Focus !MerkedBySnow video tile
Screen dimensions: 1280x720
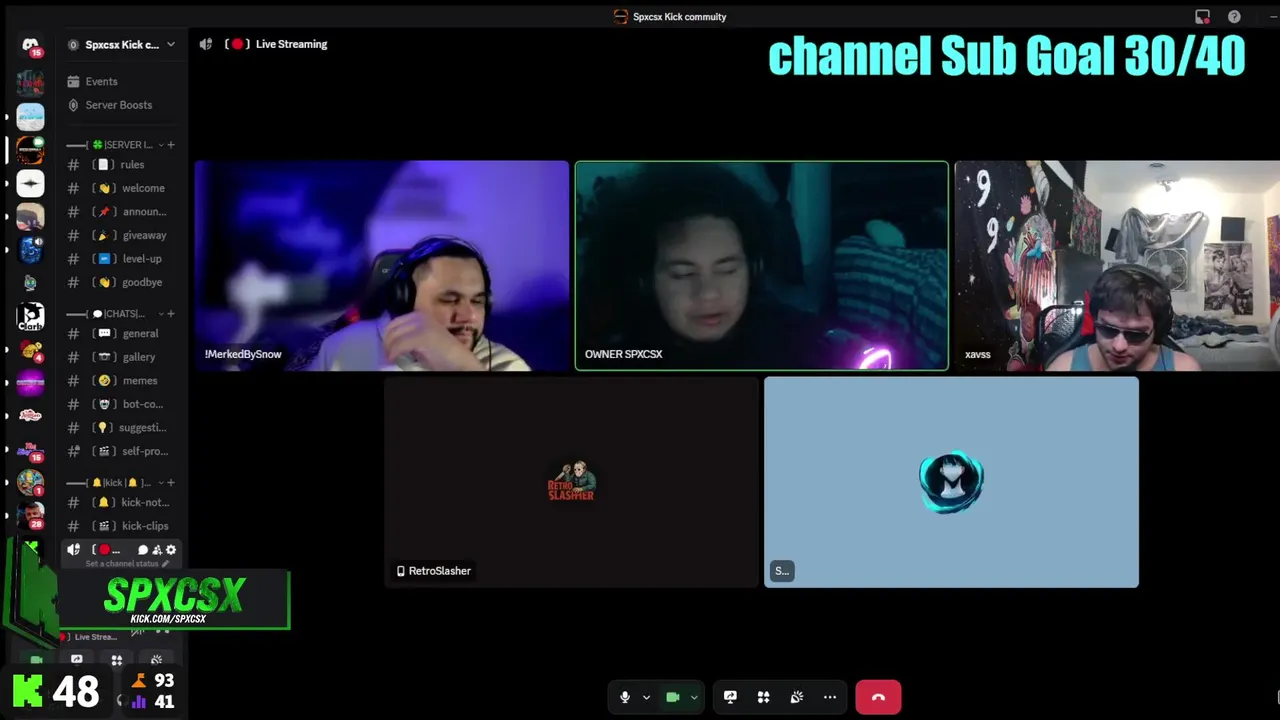click(382, 266)
